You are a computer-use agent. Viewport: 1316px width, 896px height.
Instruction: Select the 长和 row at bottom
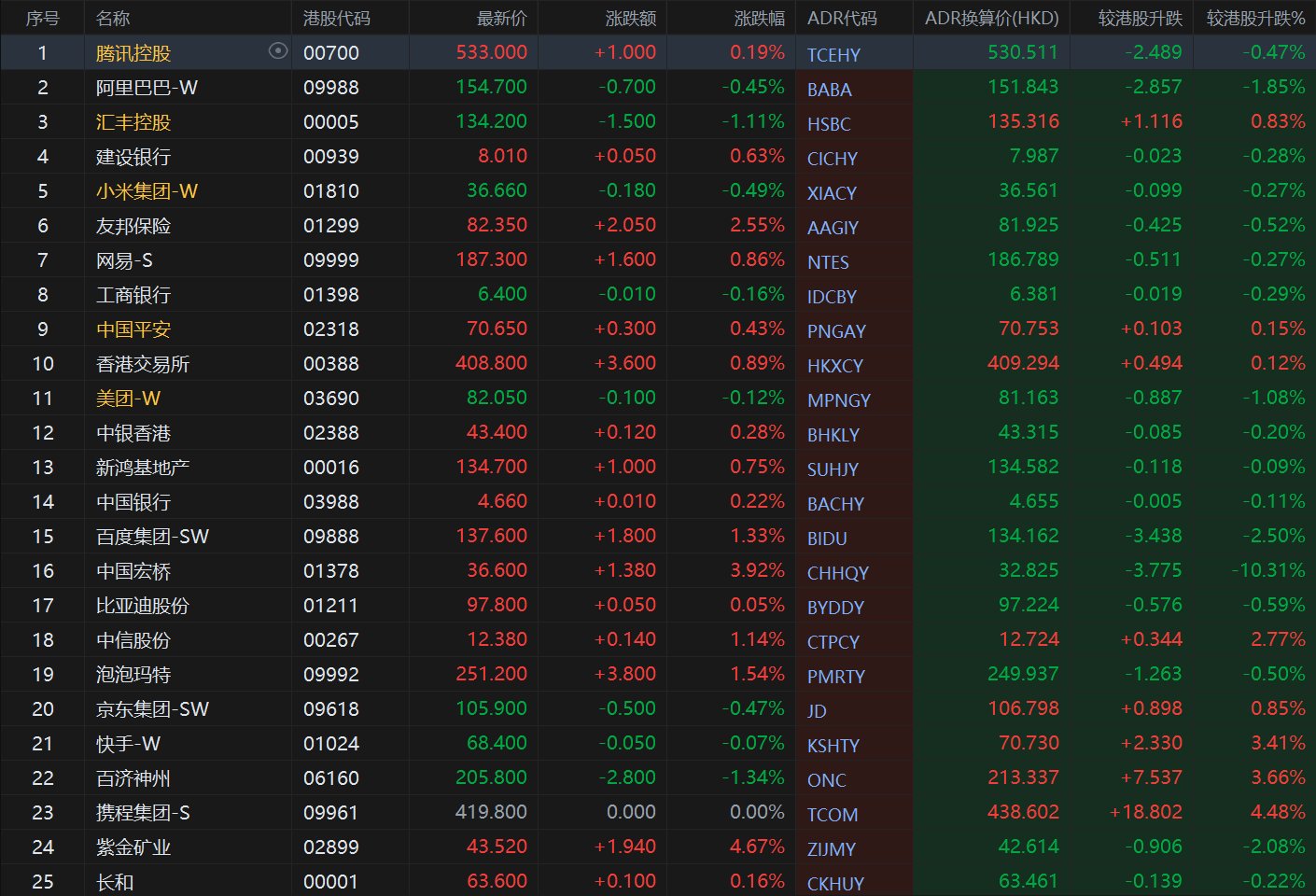pos(114,882)
